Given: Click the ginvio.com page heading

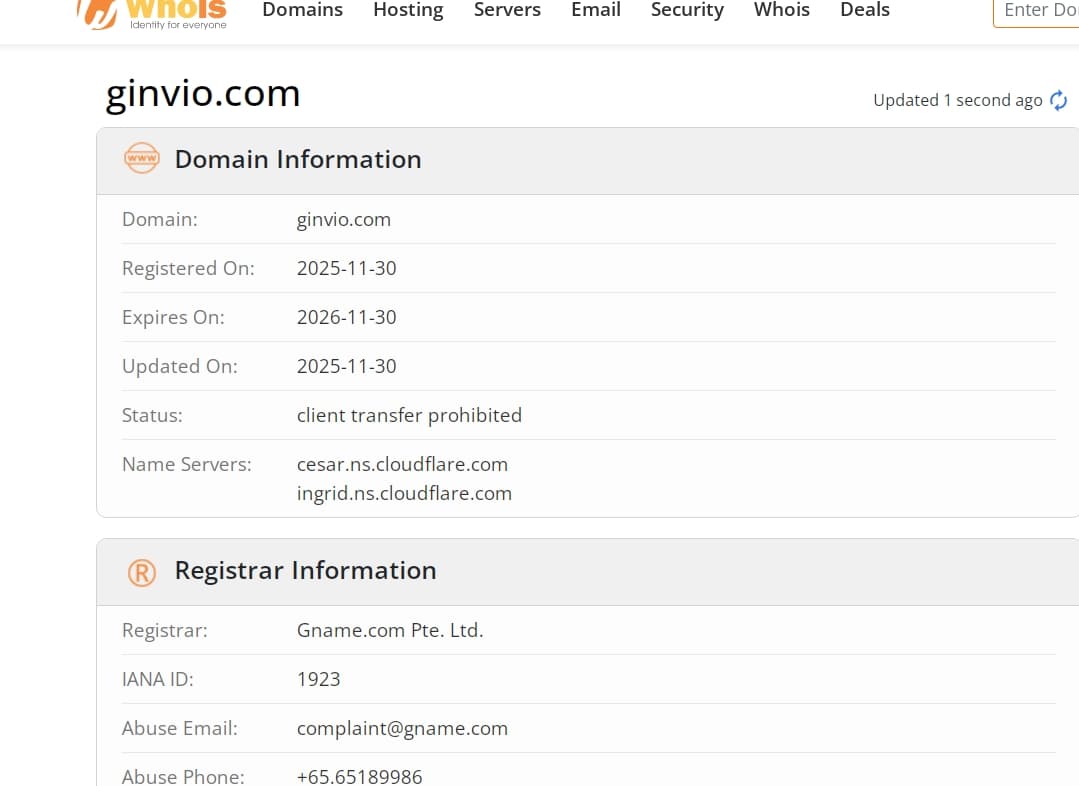Looking at the screenshot, I should 203,94.
